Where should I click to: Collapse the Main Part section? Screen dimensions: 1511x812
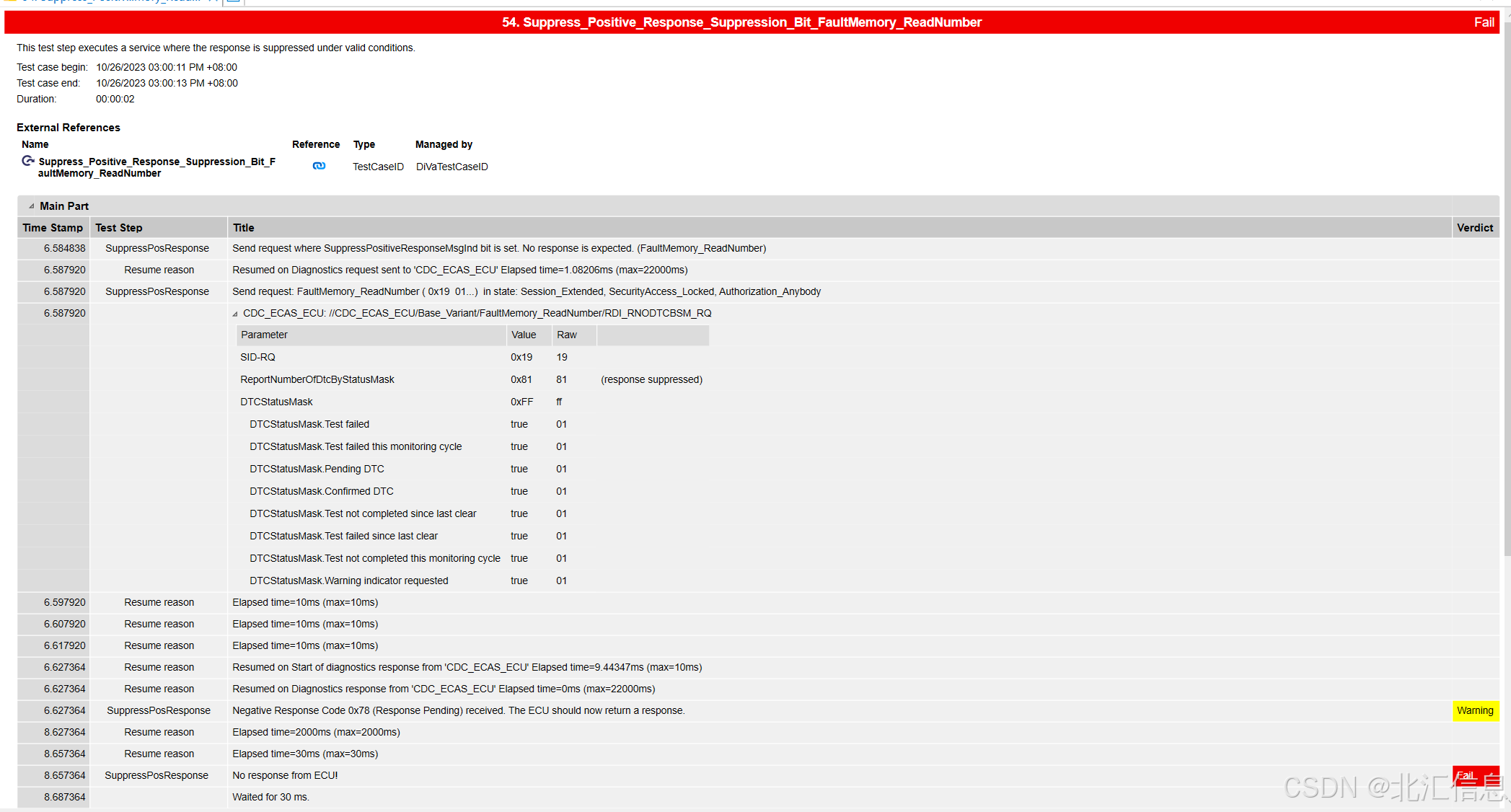(x=31, y=206)
